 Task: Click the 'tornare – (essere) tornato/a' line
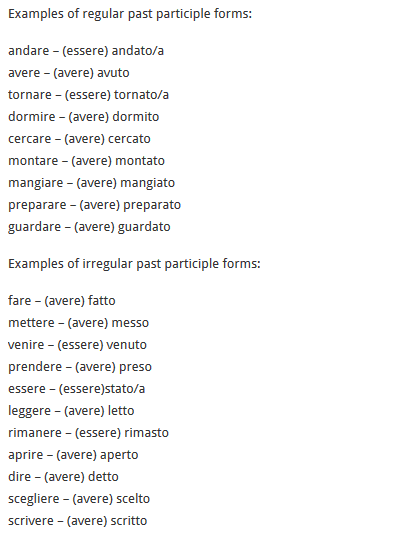(x=88, y=95)
